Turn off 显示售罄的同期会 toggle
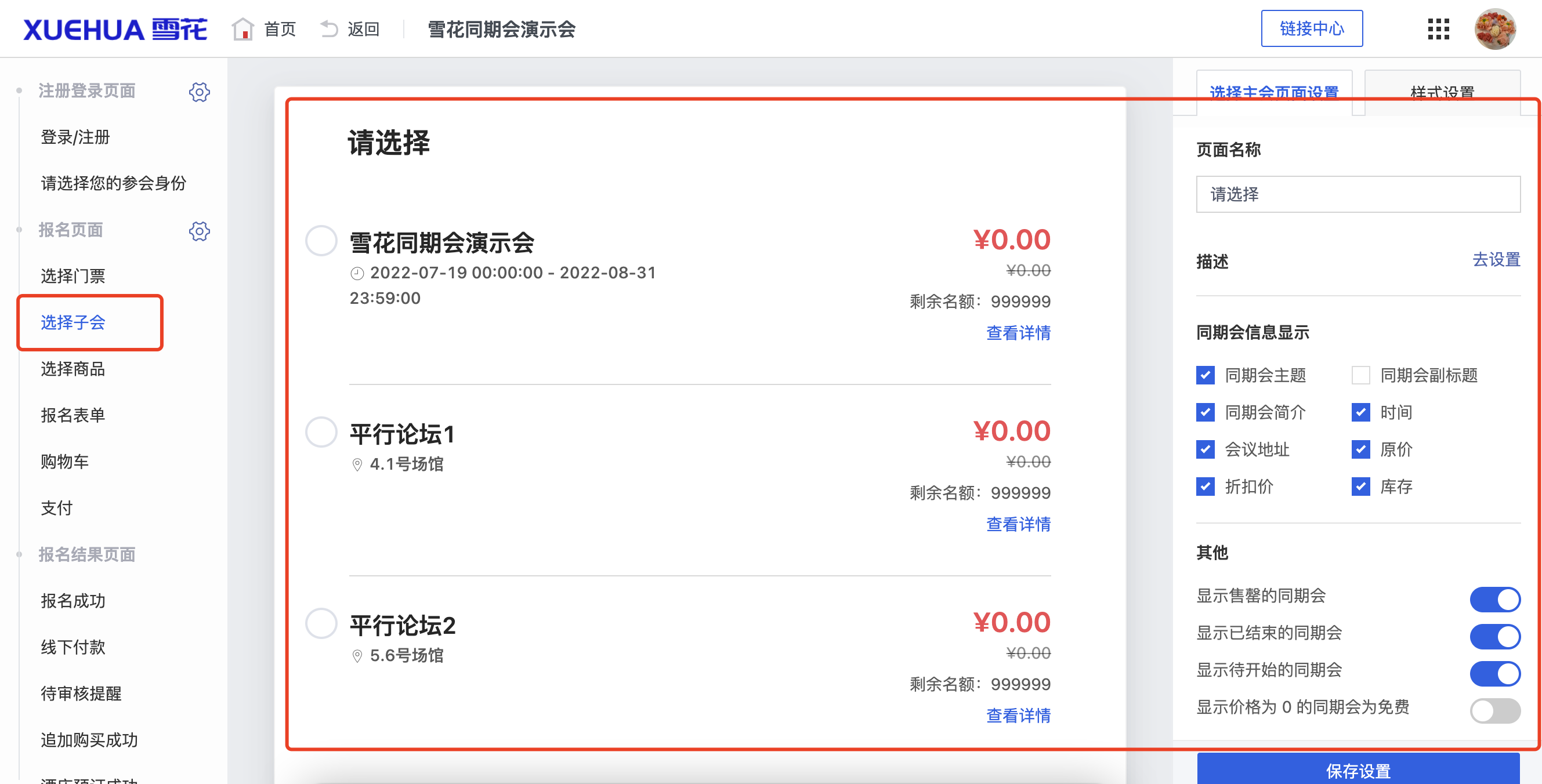This screenshot has width=1542, height=784. pos(1494,600)
